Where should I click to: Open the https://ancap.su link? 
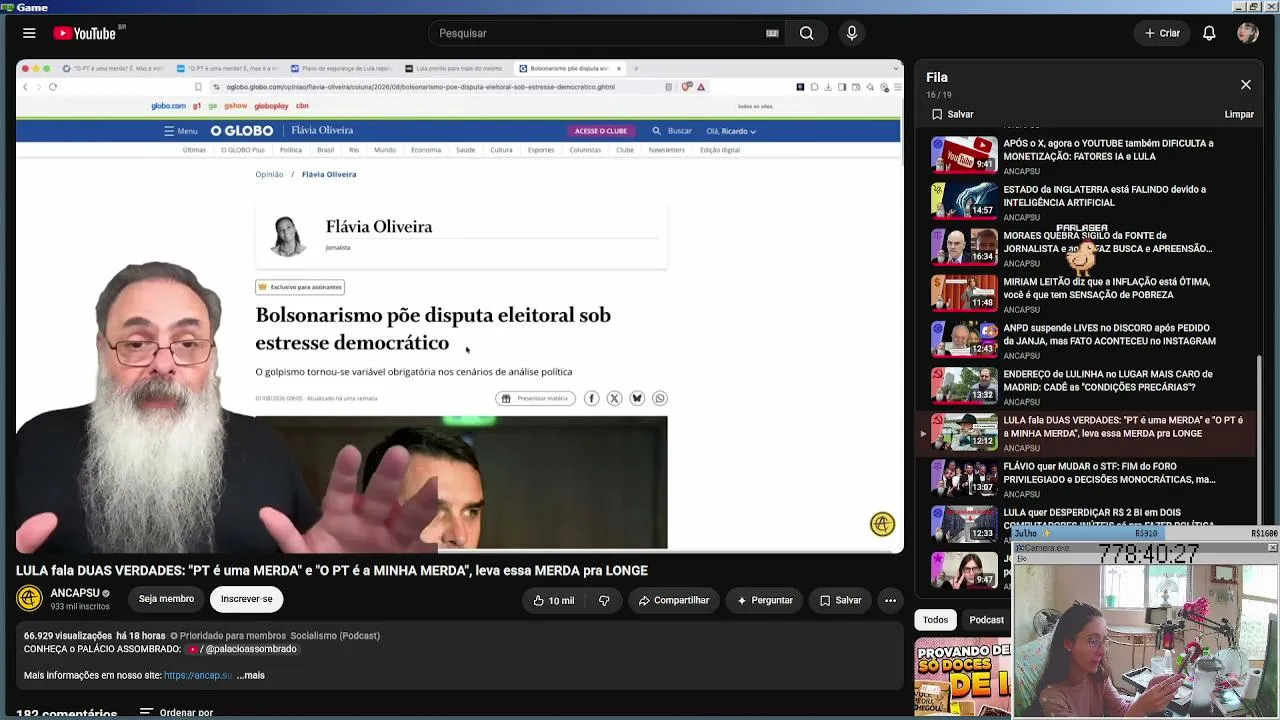198,675
